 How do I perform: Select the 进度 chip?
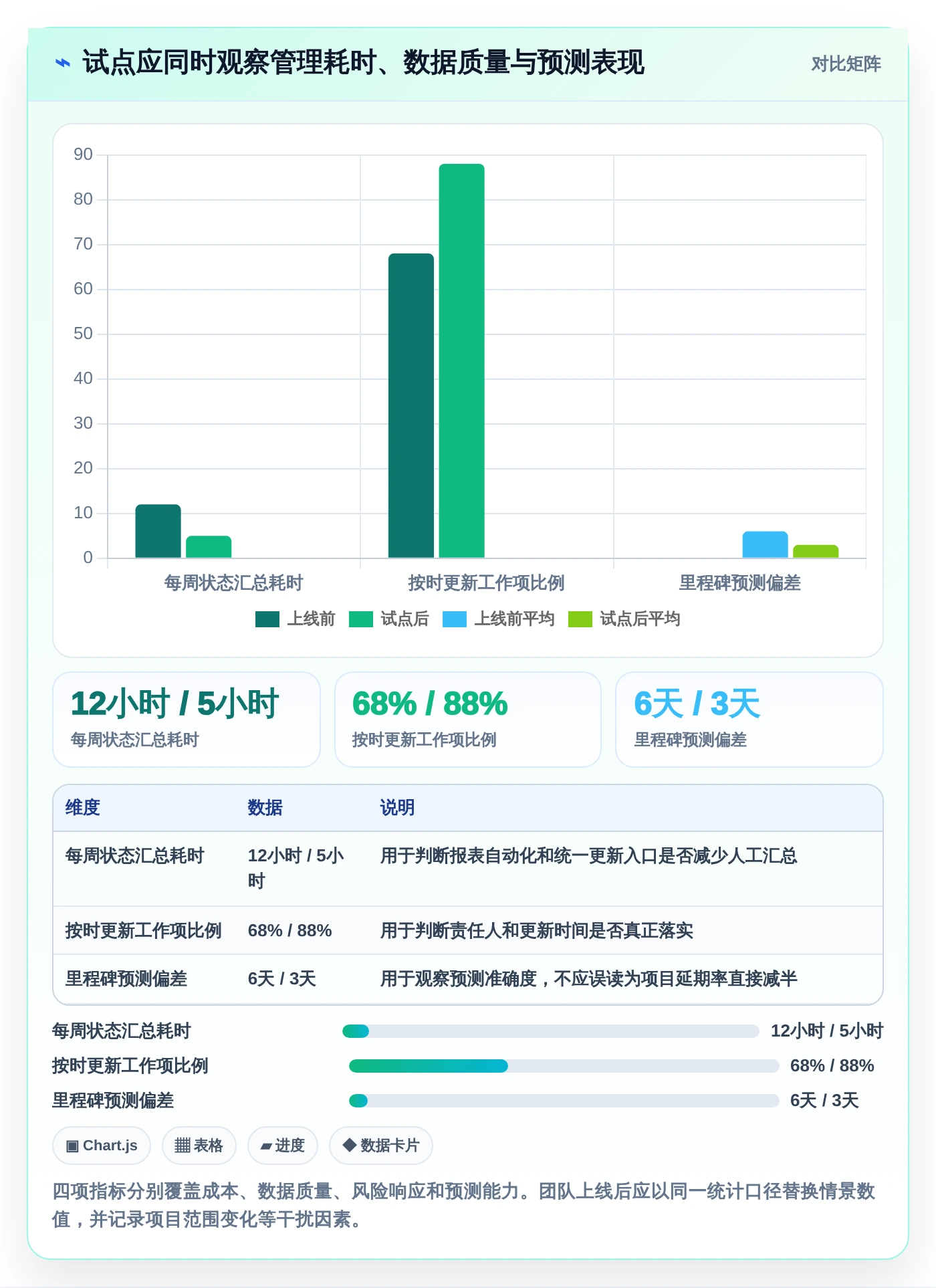(x=282, y=1146)
